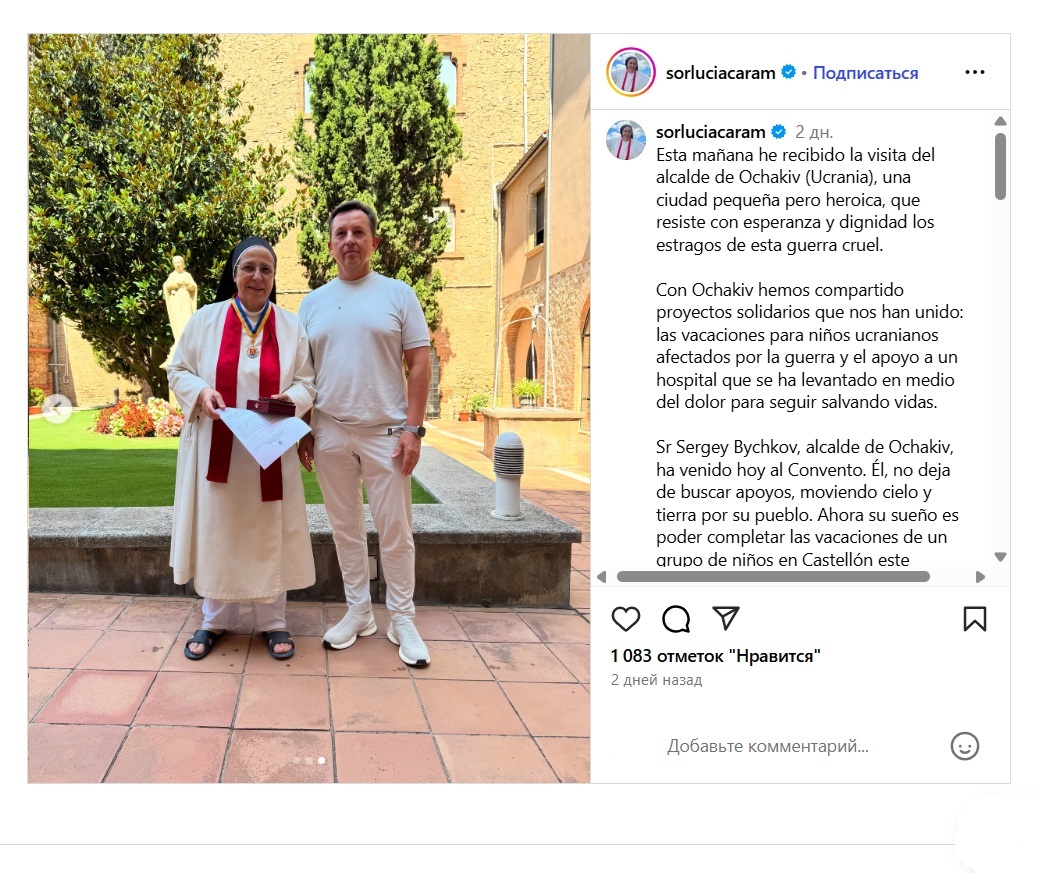The width and height of the screenshot is (1038, 873).
Task: Open sorluciacaram username in post header
Action: click(x=720, y=73)
